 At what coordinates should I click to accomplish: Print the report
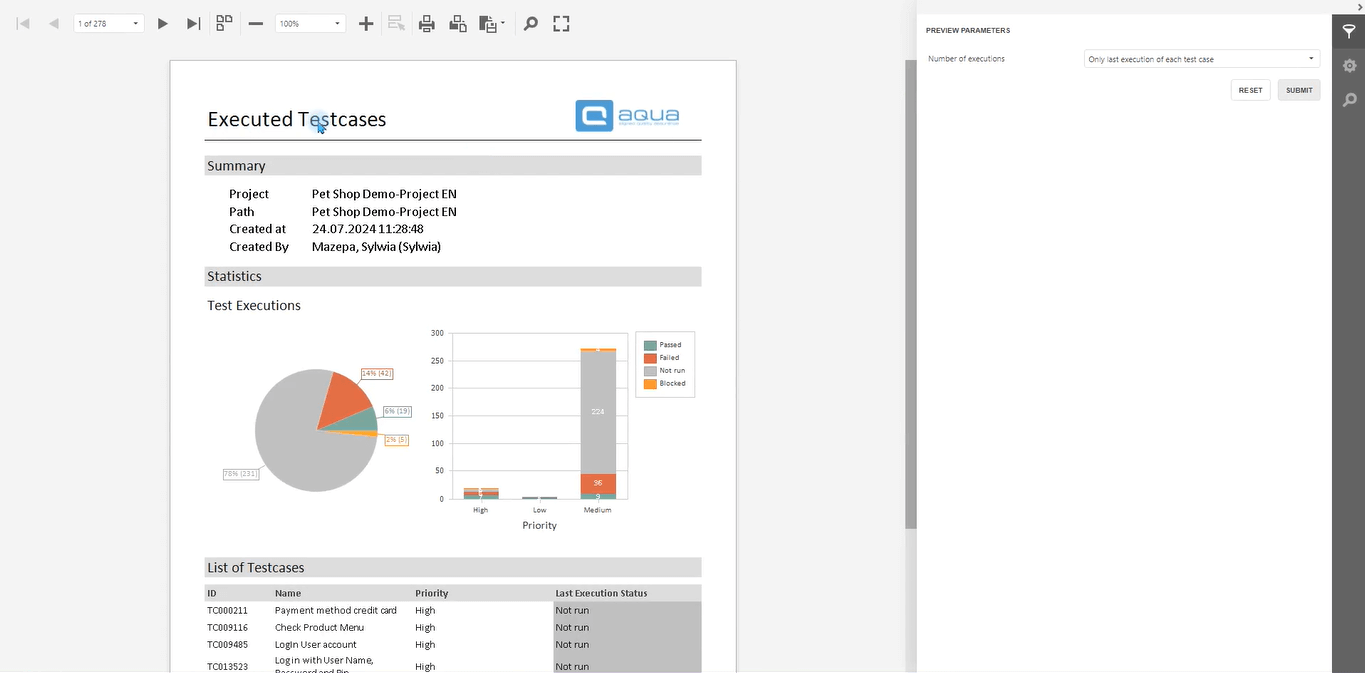427,23
